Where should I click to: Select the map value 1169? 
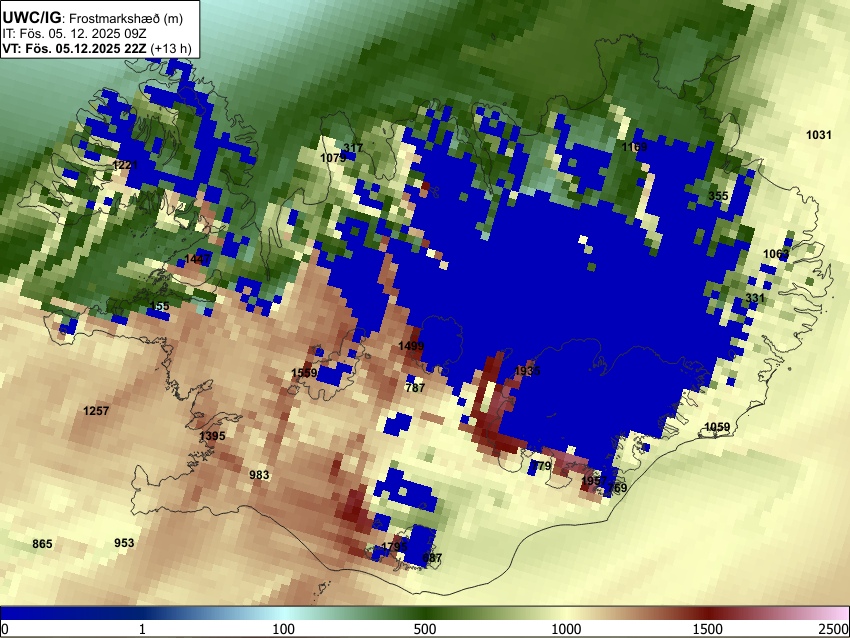click(634, 147)
